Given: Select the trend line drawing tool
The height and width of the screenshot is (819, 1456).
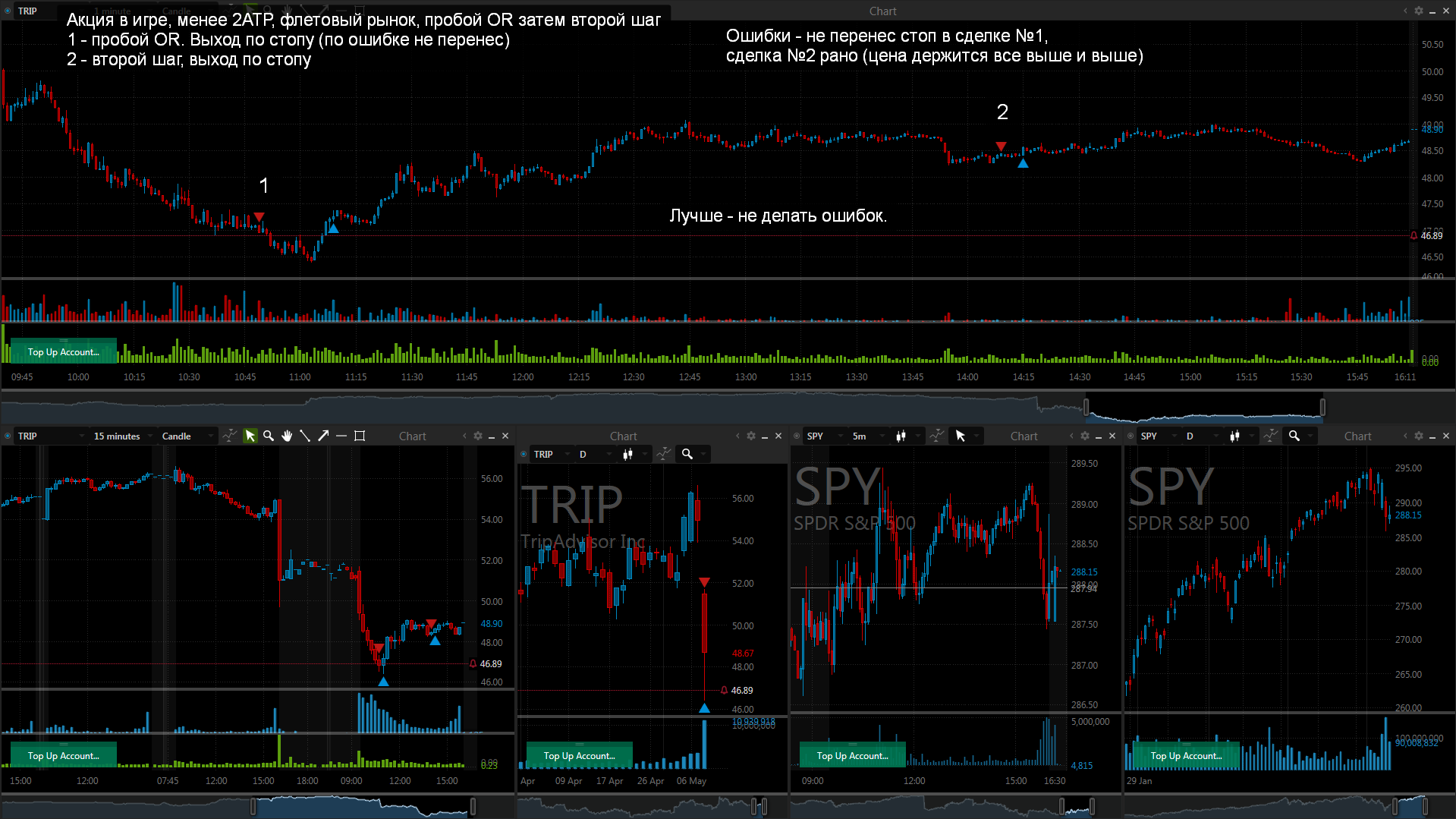Looking at the screenshot, I should (x=305, y=436).
